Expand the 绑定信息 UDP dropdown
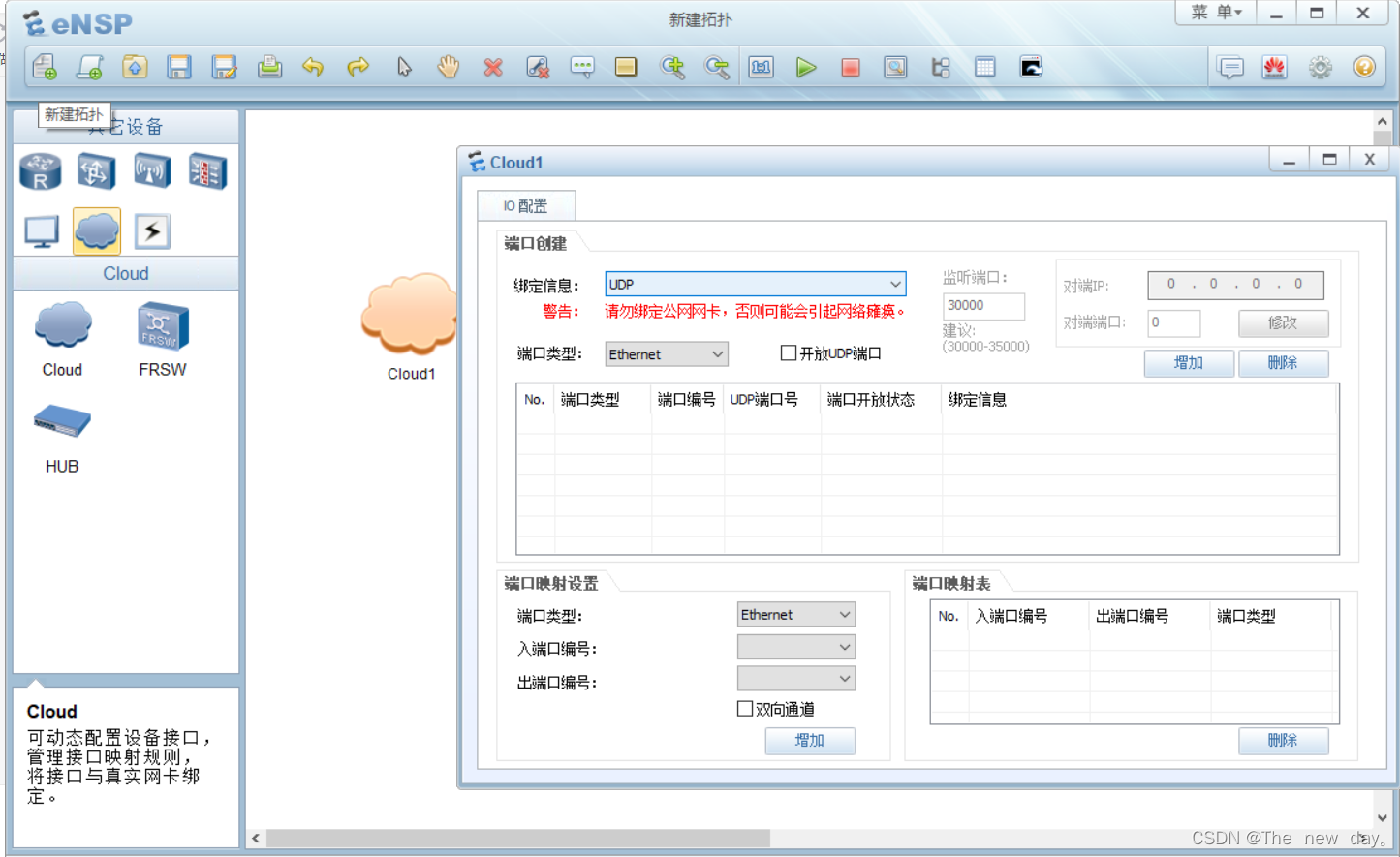This screenshot has width=1400, height=857. tap(756, 284)
